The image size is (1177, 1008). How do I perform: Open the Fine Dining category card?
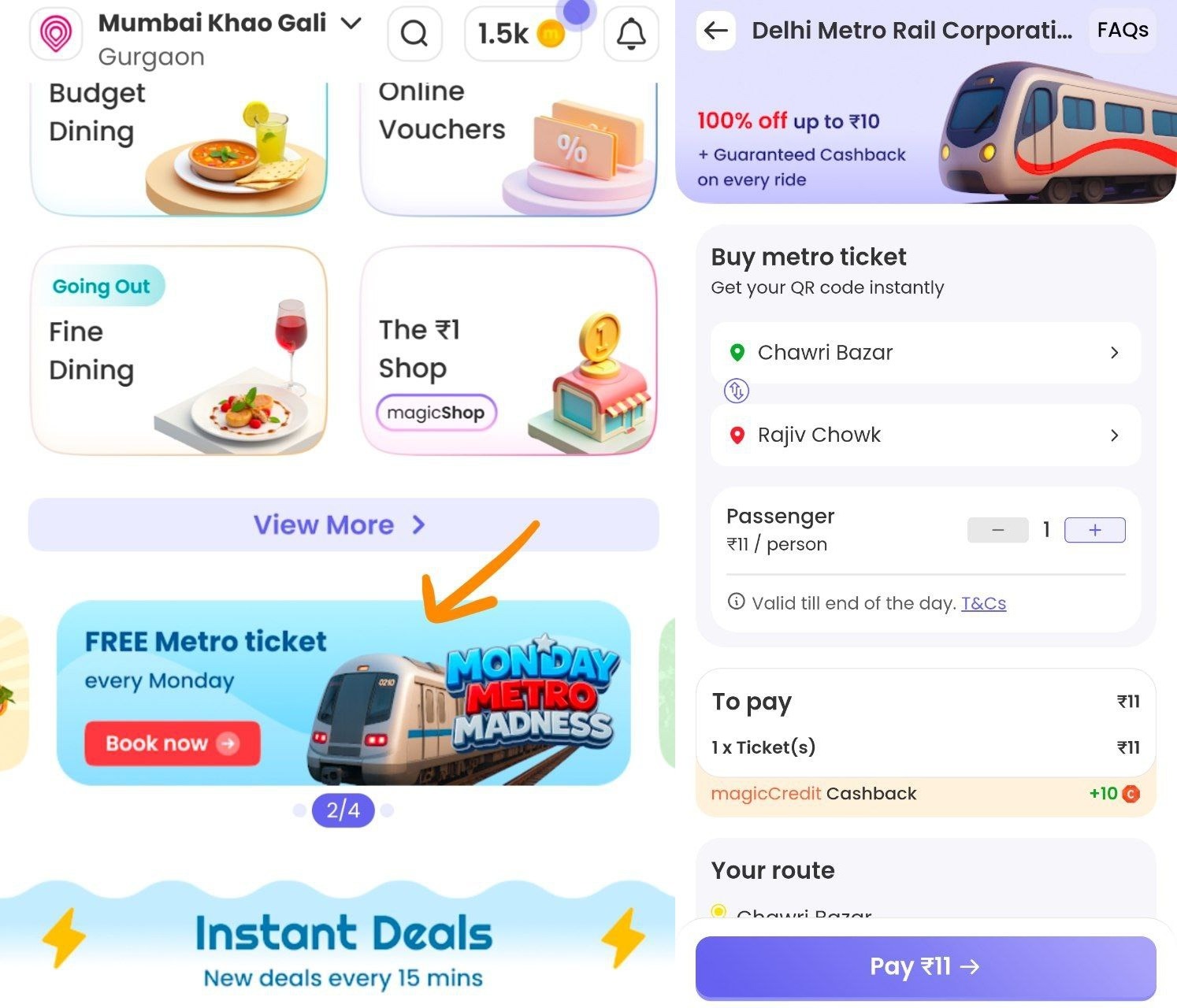179,350
